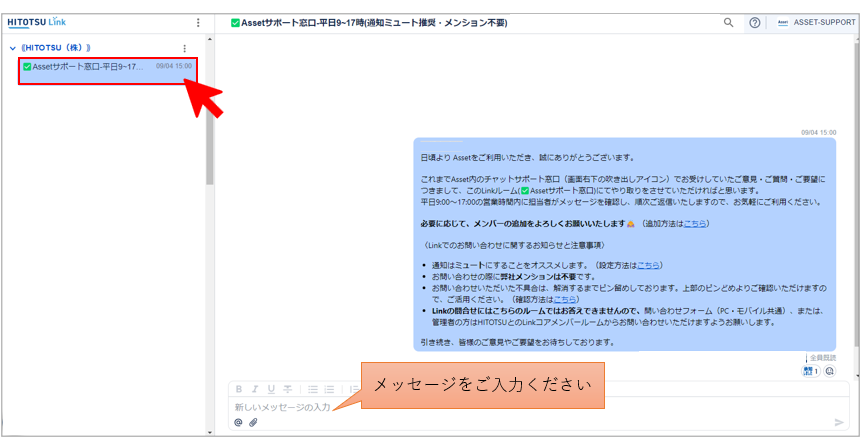Image resolution: width=866 pixels, height=446 pixels.
Task: Select the Assetサポート窓口 room in sidebar
Action: (108, 71)
